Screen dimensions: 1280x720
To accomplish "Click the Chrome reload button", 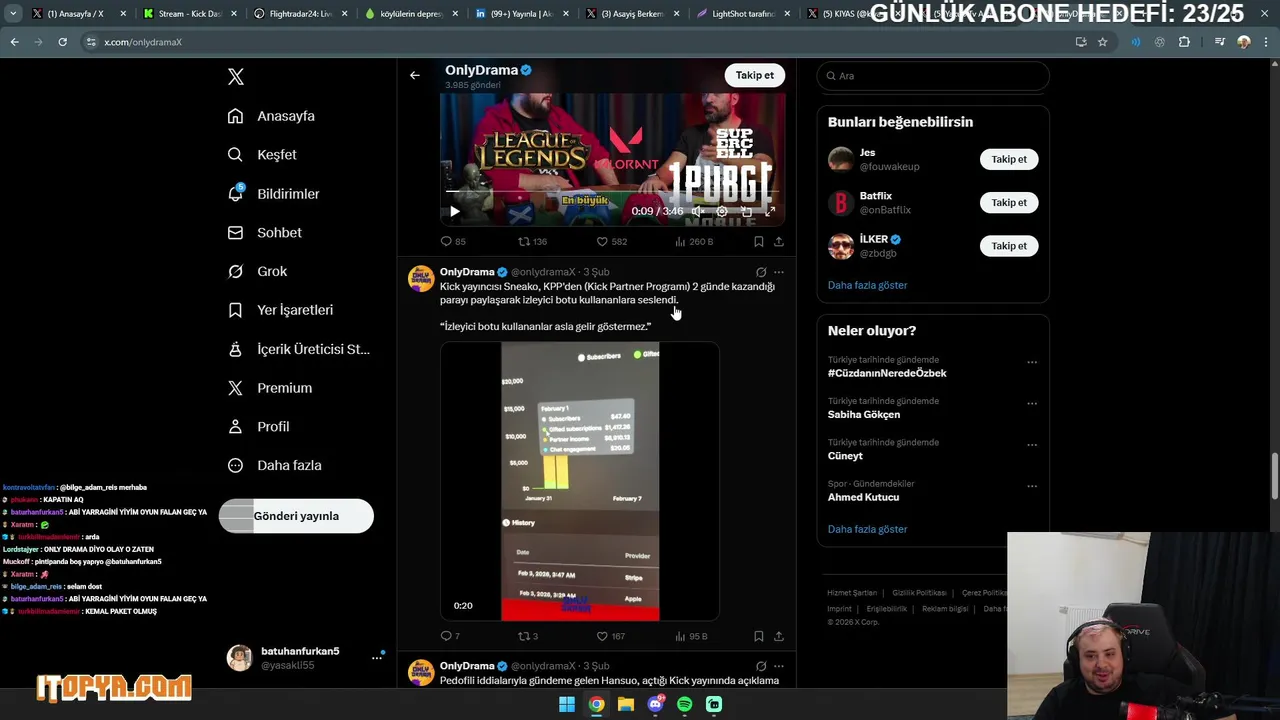I will point(62,42).
